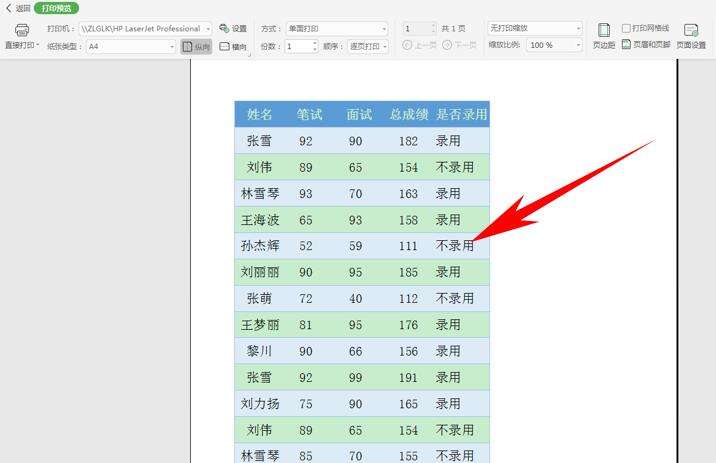
Task: Select the 打印预览 tab
Action: [56, 8]
